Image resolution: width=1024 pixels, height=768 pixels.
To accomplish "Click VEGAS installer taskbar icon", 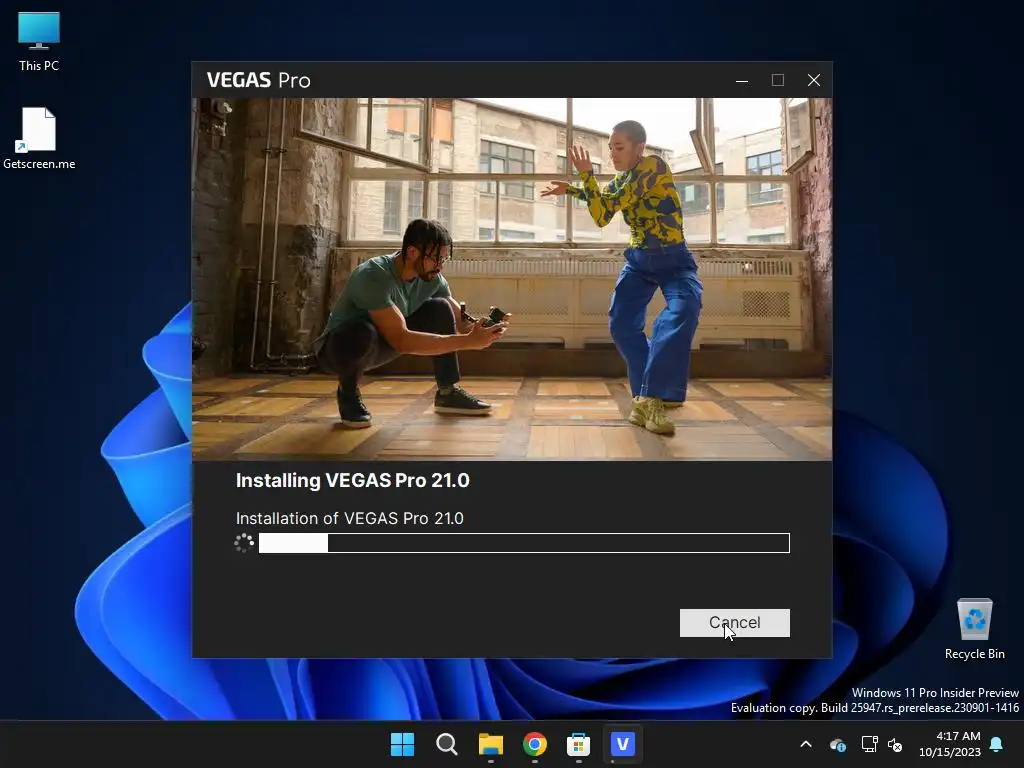I will click(622, 744).
